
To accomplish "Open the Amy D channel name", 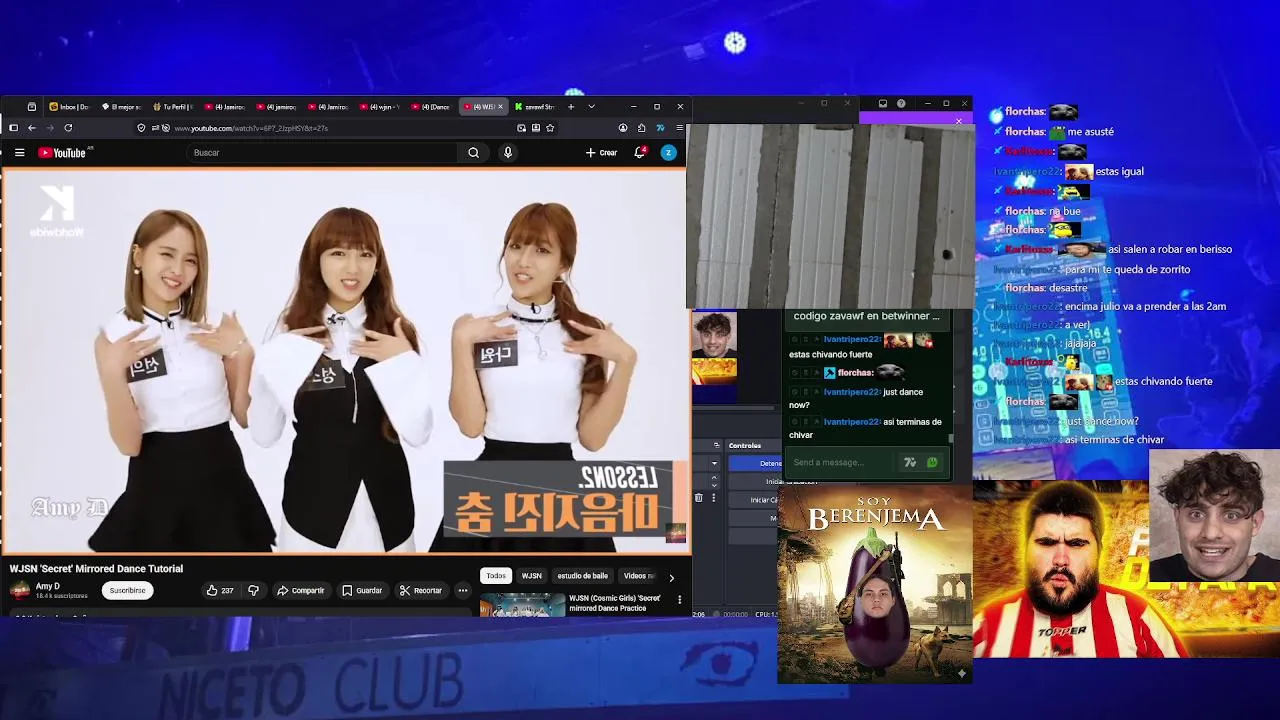I will pos(47,586).
